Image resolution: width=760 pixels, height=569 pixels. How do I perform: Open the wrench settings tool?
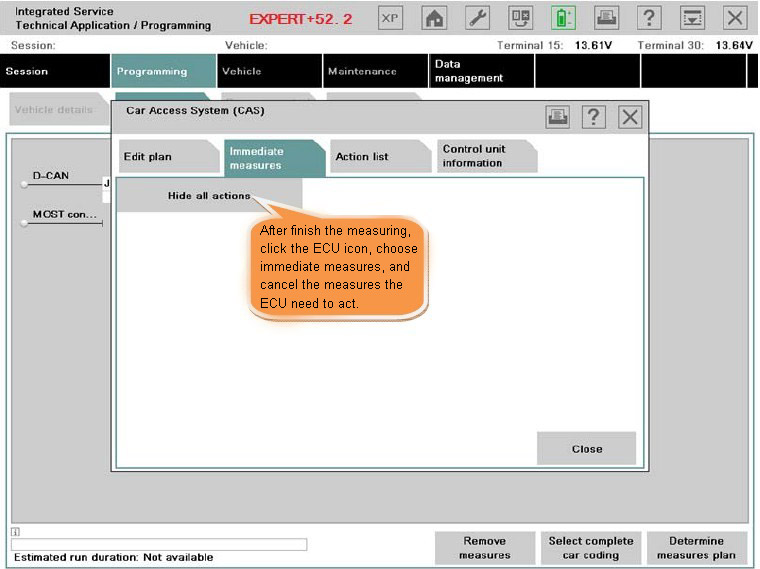click(478, 18)
